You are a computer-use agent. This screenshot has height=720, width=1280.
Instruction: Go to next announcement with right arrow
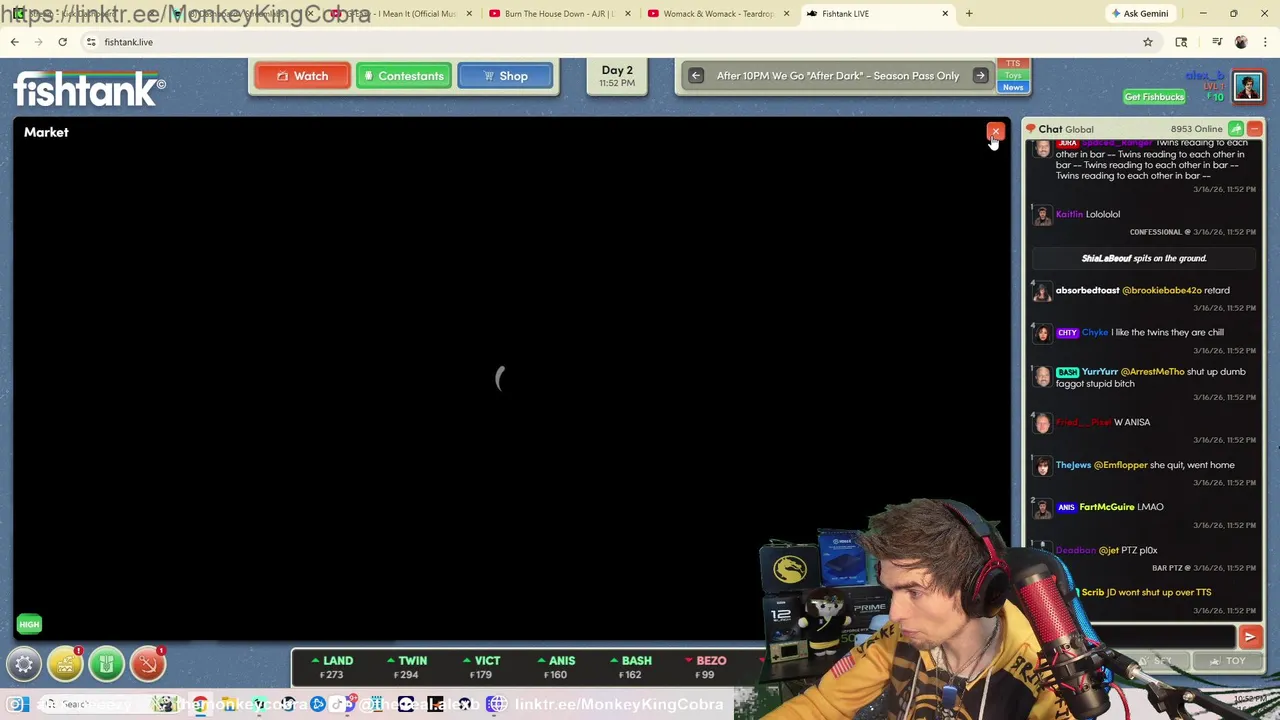tap(980, 76)
